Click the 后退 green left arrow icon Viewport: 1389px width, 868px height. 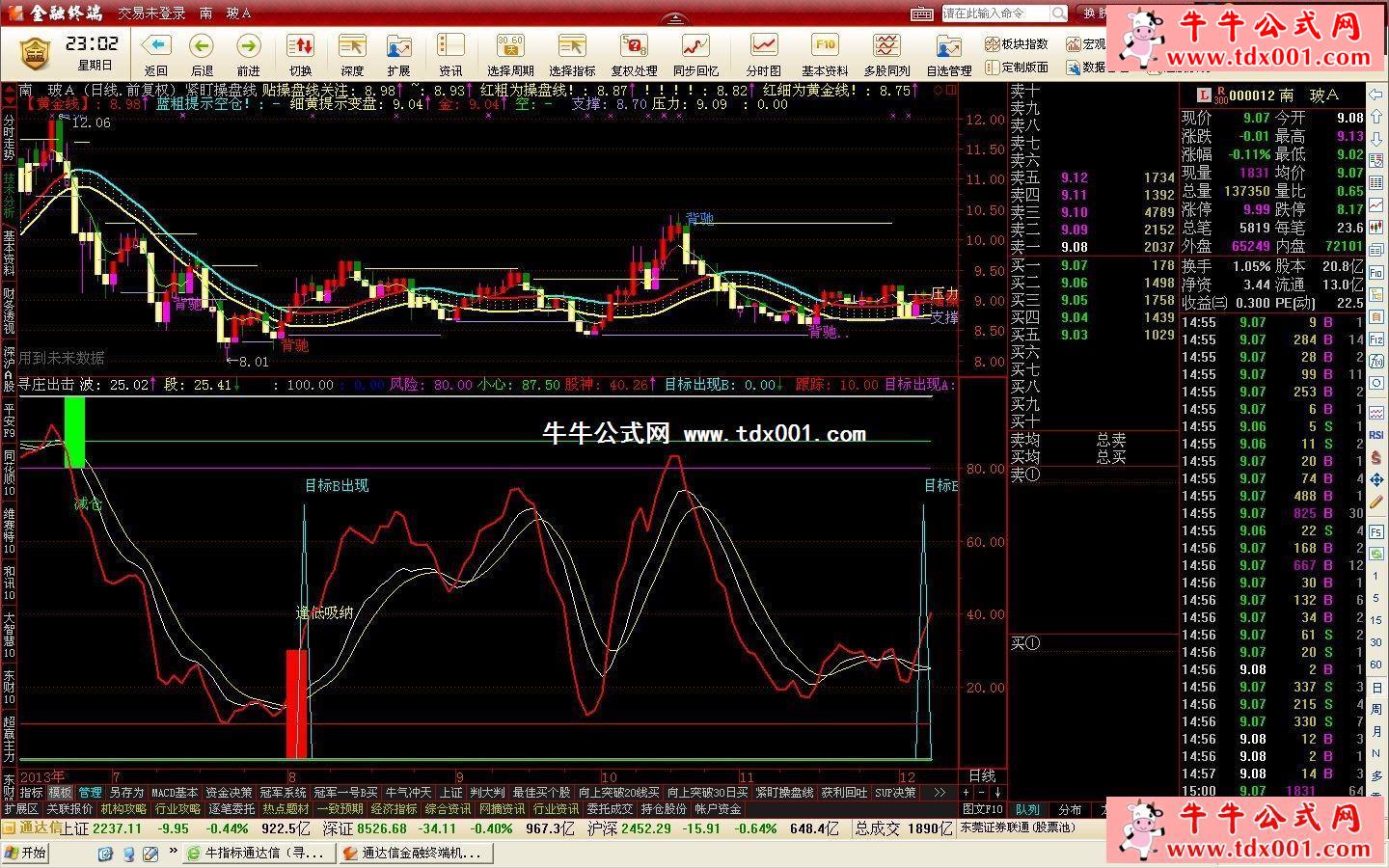click(x=202, y=46)
